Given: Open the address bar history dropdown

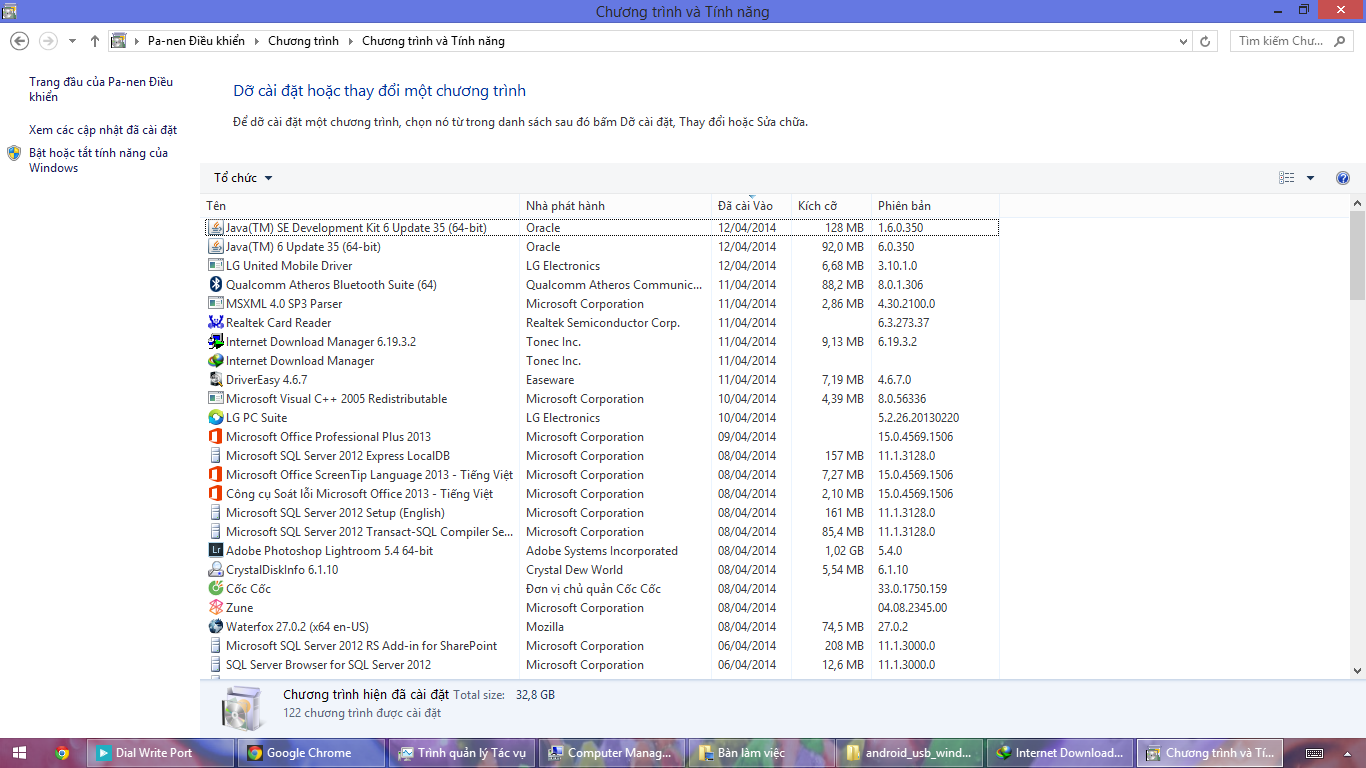Looking at the screenshot, I should click(x=1182, y=41).
